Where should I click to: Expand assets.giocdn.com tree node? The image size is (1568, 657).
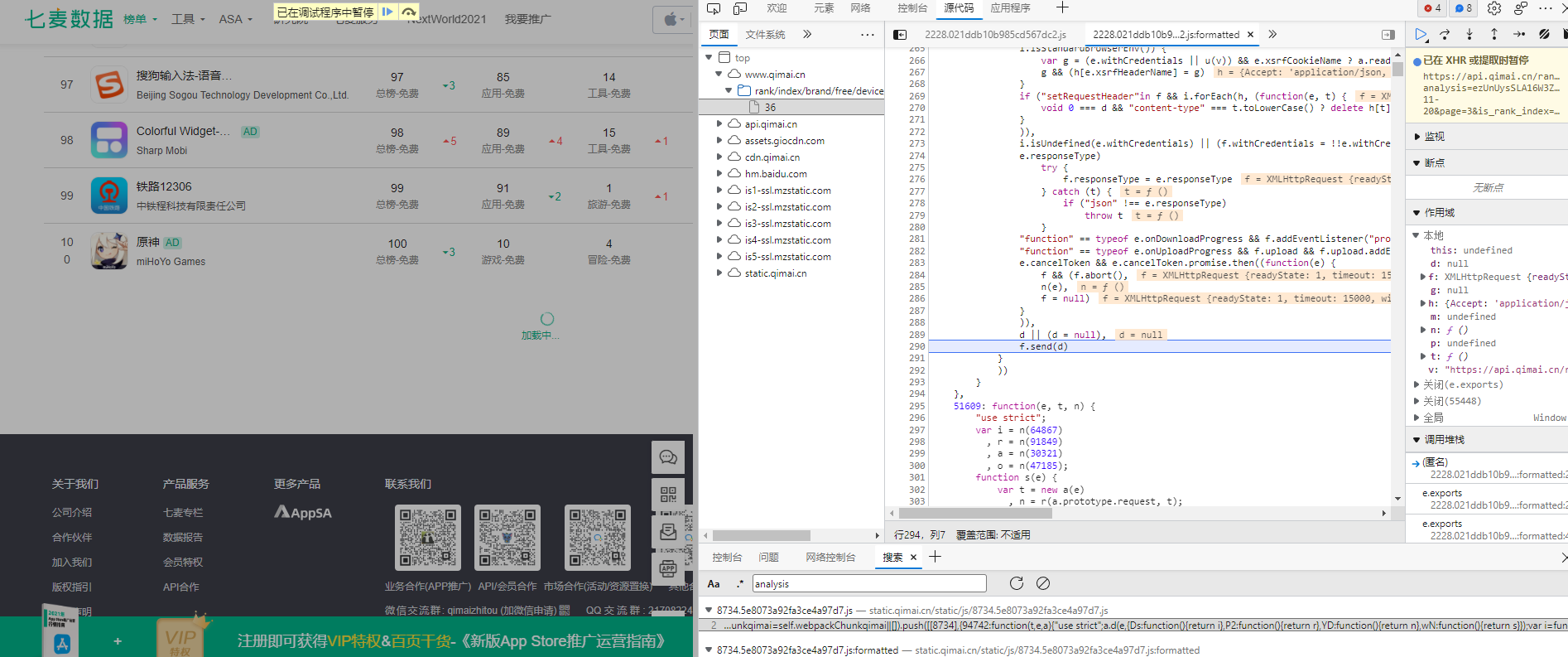pyautogui.click(x=719, y=140)
